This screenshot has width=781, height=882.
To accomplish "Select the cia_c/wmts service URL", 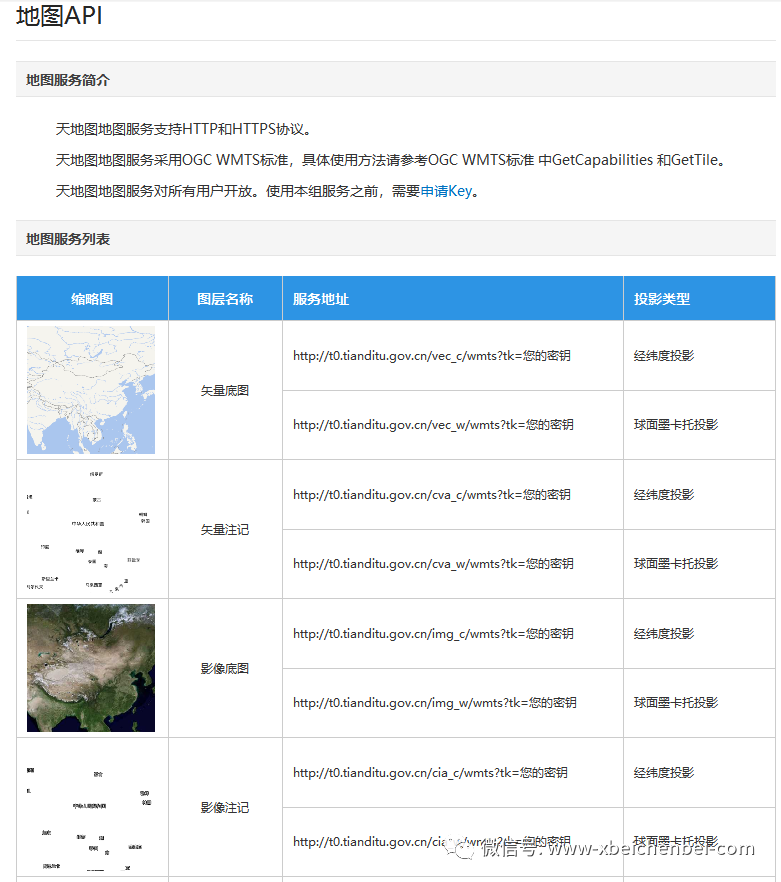I will pyautogui.click(x=430, y=772).
